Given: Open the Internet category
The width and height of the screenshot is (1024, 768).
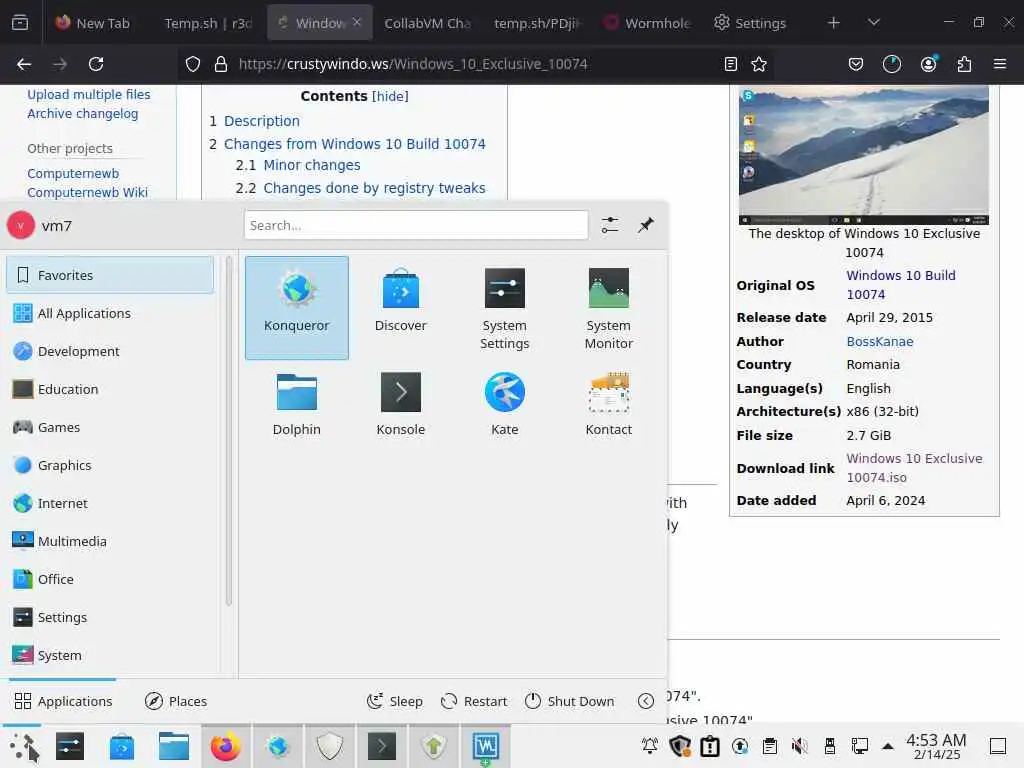Looking at the screenshot, I should pos(110,504).
